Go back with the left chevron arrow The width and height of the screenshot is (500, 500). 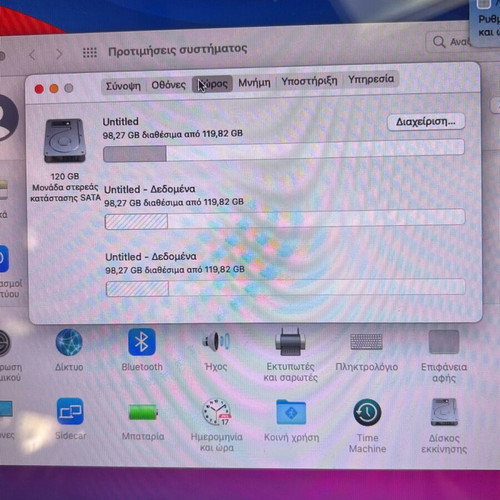coord(32,54)
